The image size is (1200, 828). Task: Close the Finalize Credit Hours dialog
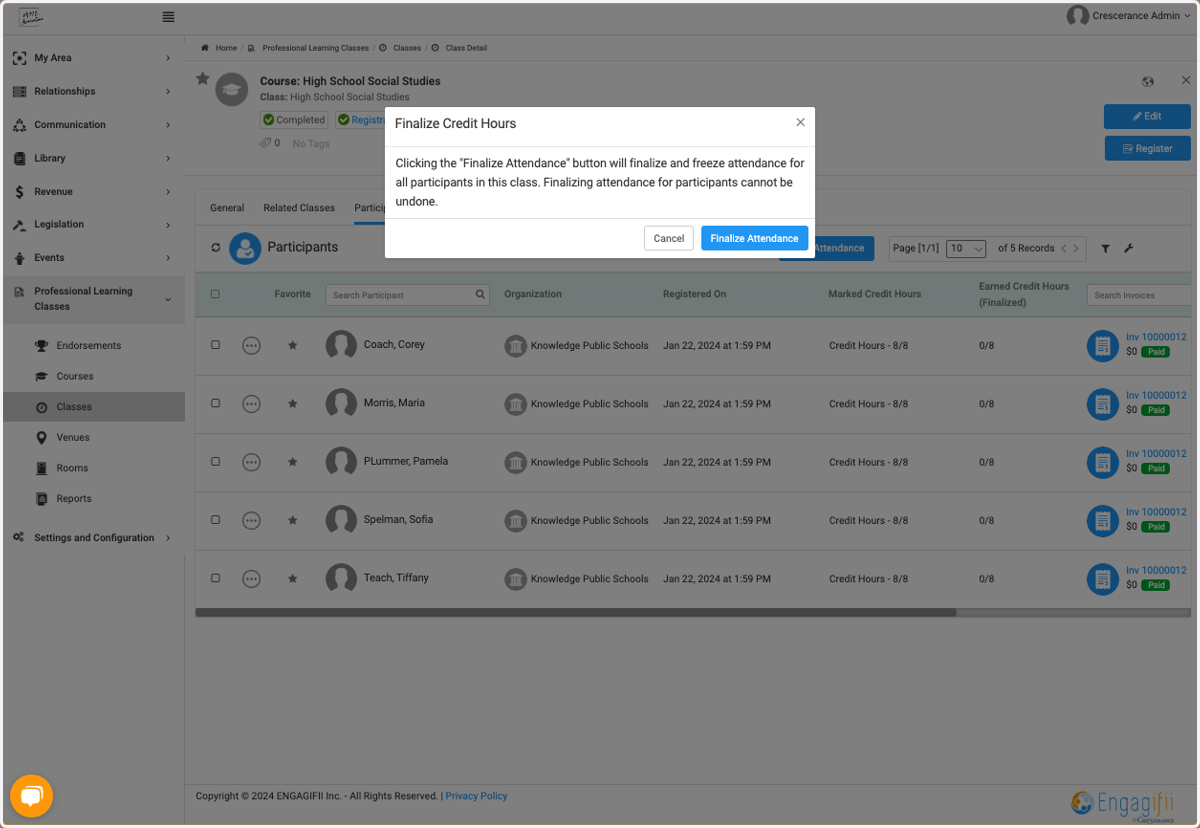pos(800,122)
